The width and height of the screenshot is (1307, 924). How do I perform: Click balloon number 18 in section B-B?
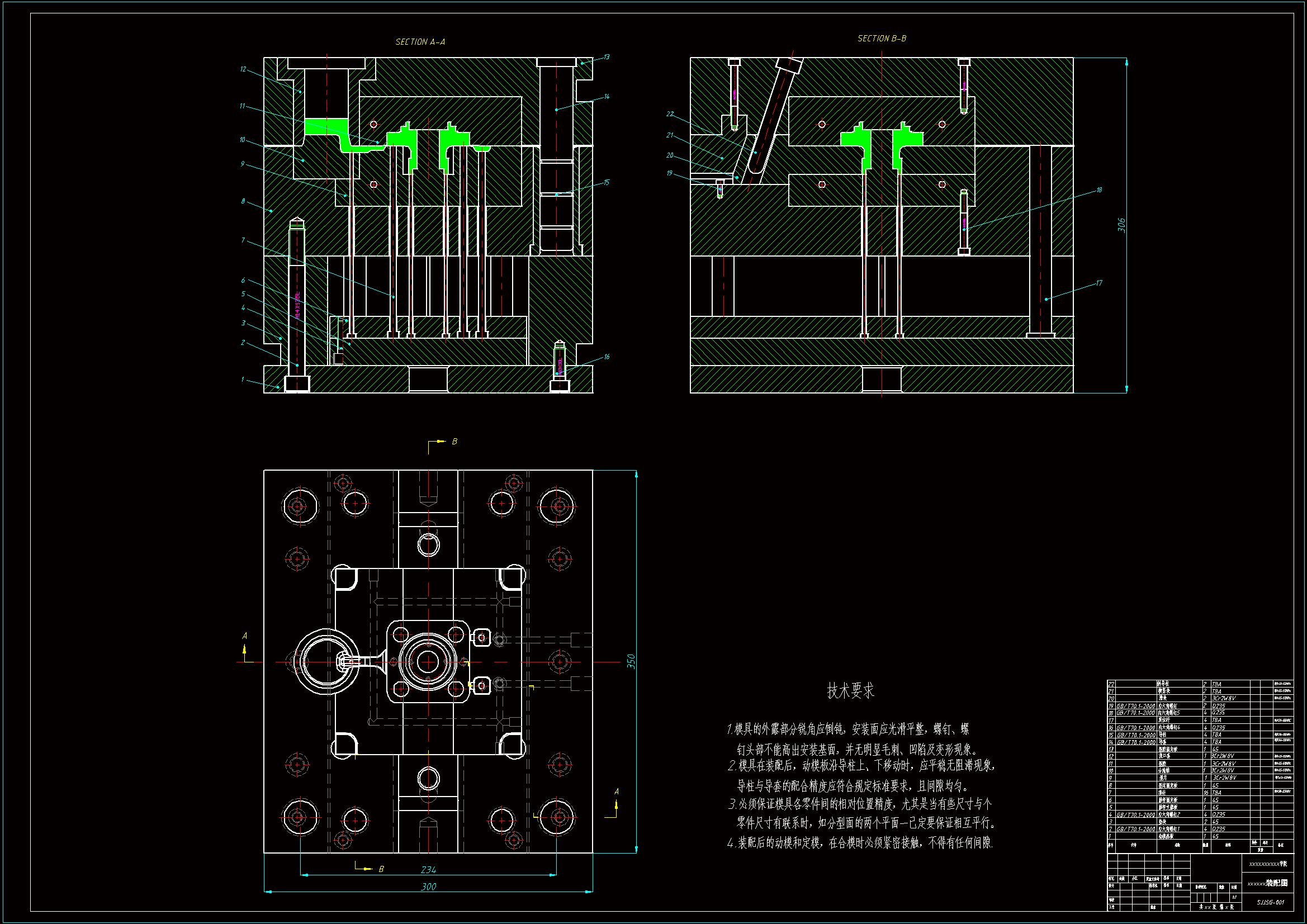pos(1098,190)
